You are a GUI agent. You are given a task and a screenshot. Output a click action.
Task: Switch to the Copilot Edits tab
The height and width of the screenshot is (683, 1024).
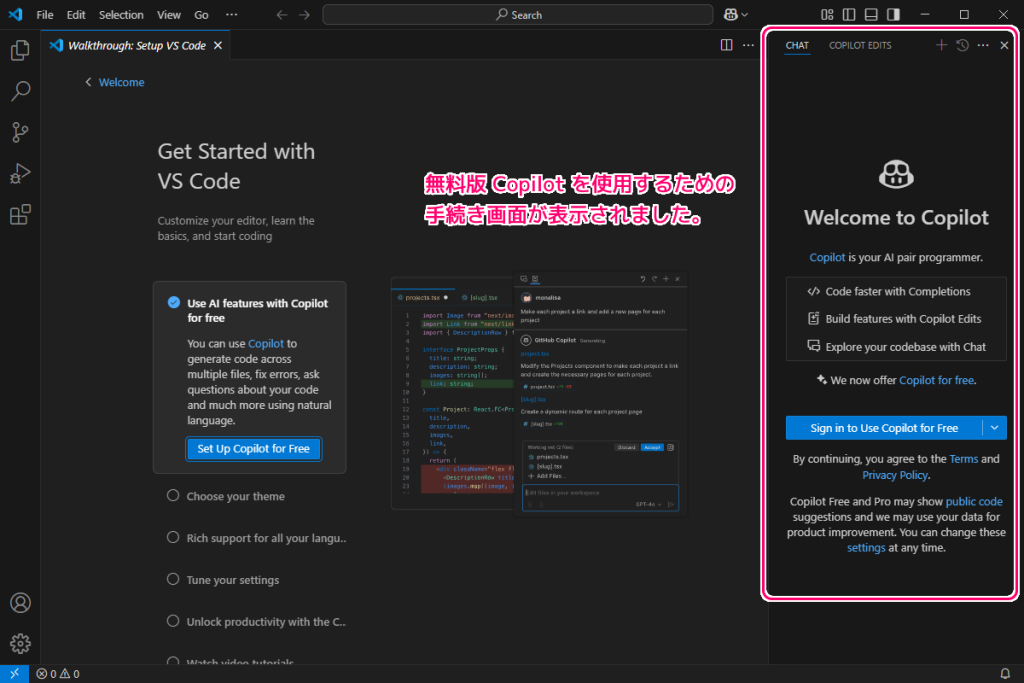tap(859, 45)
